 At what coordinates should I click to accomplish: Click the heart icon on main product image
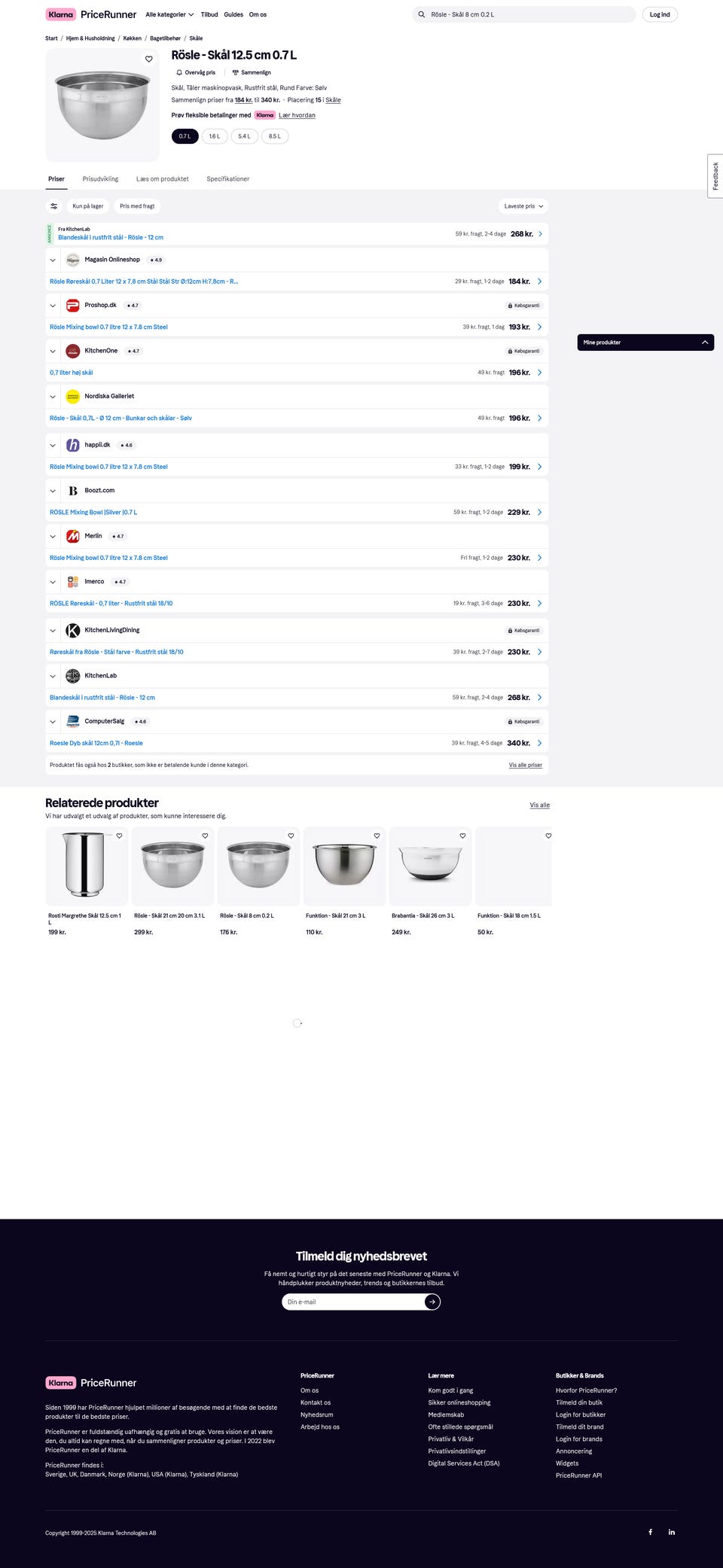149,59
